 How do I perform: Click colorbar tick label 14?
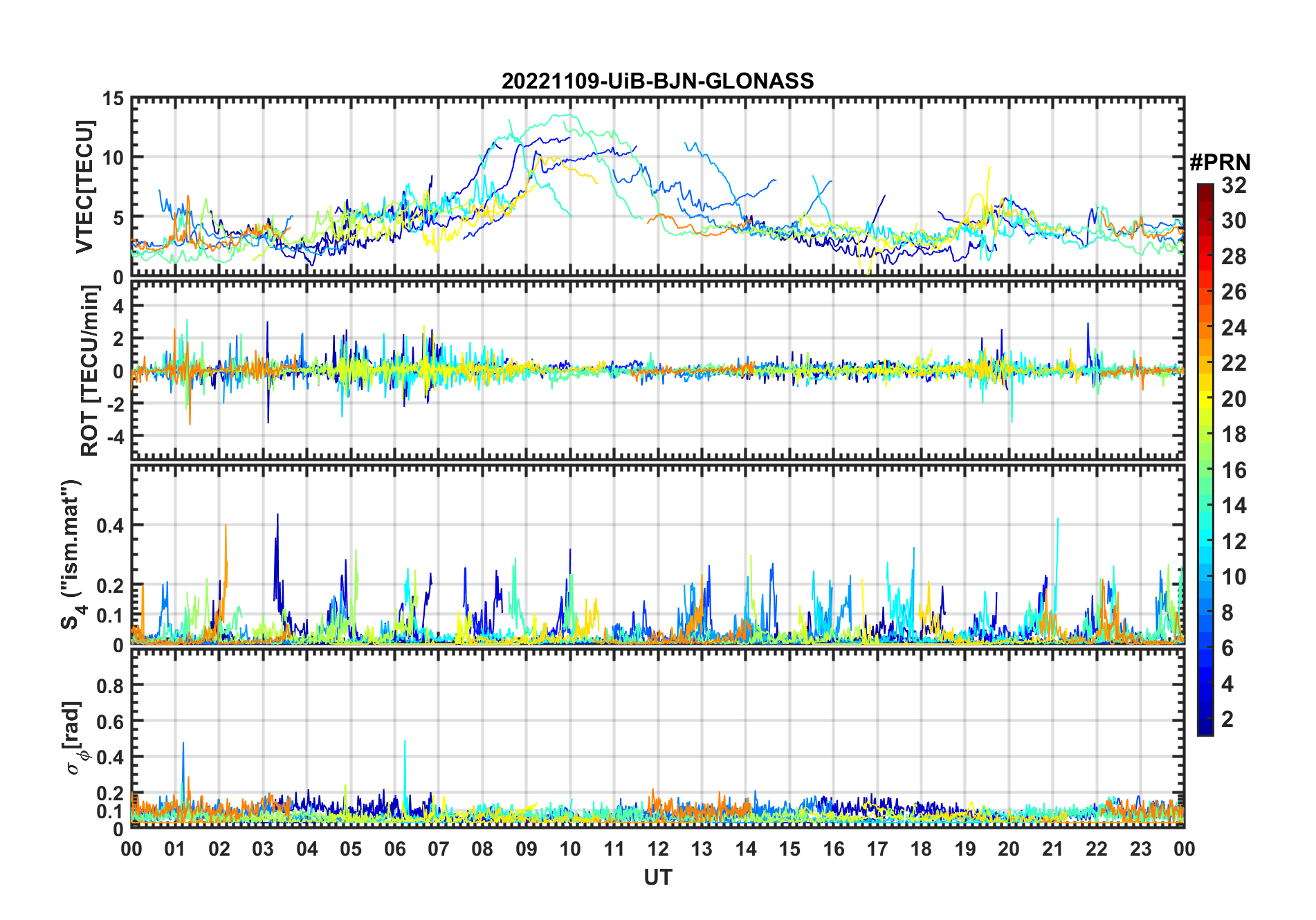click(1234, 505)
